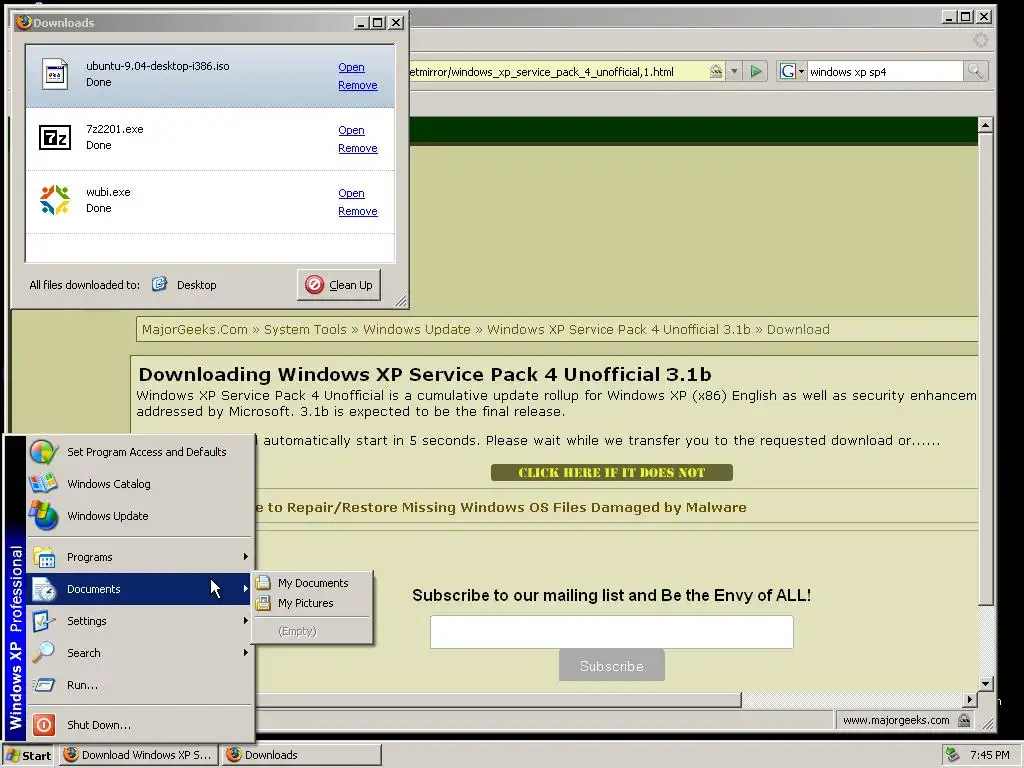Click the Start button

pyautogui.click(x=29, y=755)
